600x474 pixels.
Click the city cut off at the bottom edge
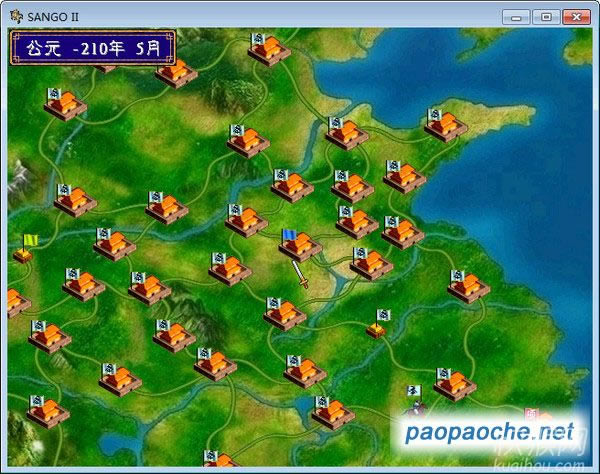[x=218, y=461]
